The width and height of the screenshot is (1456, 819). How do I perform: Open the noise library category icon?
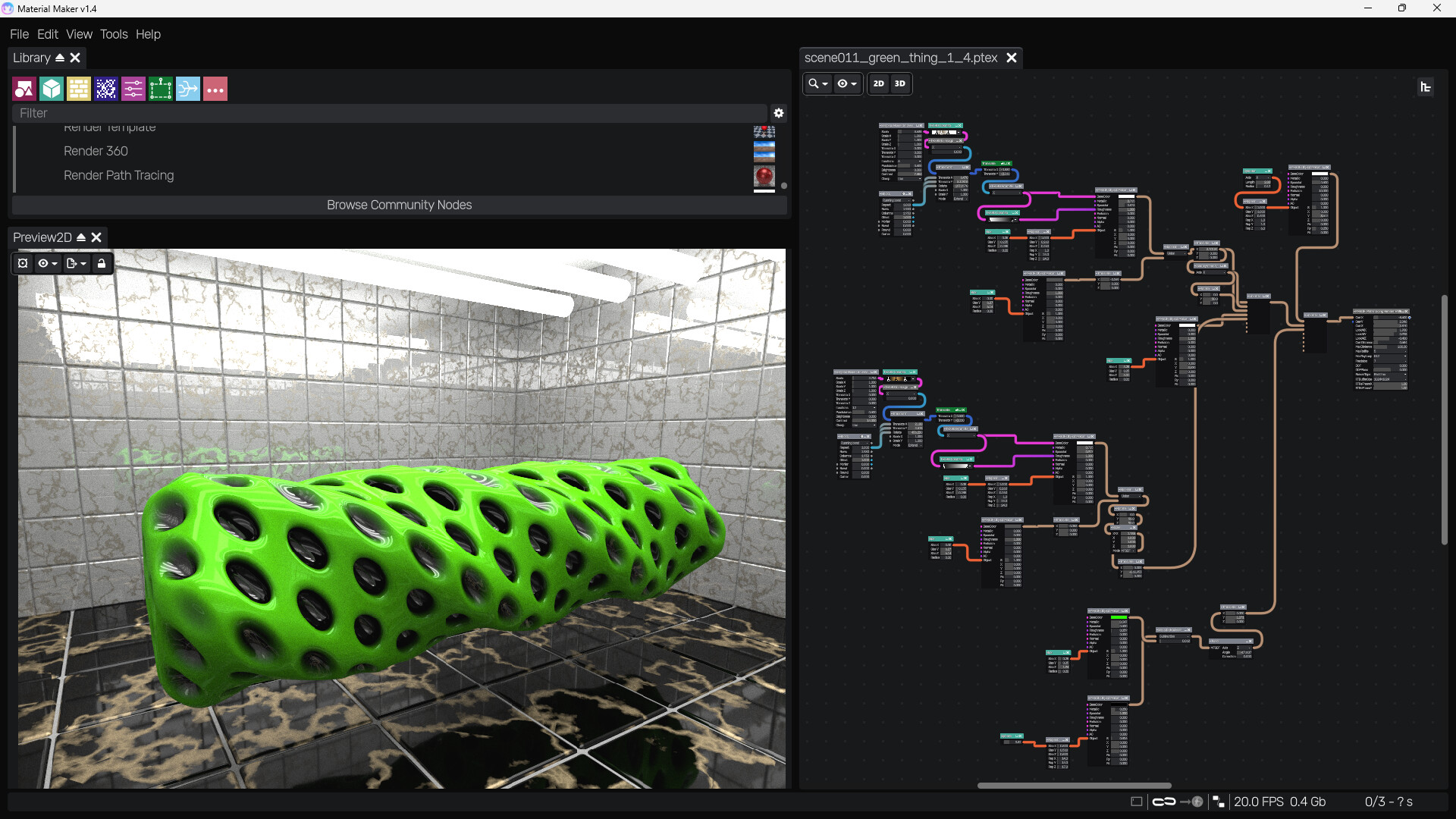(x=105, y=89)
